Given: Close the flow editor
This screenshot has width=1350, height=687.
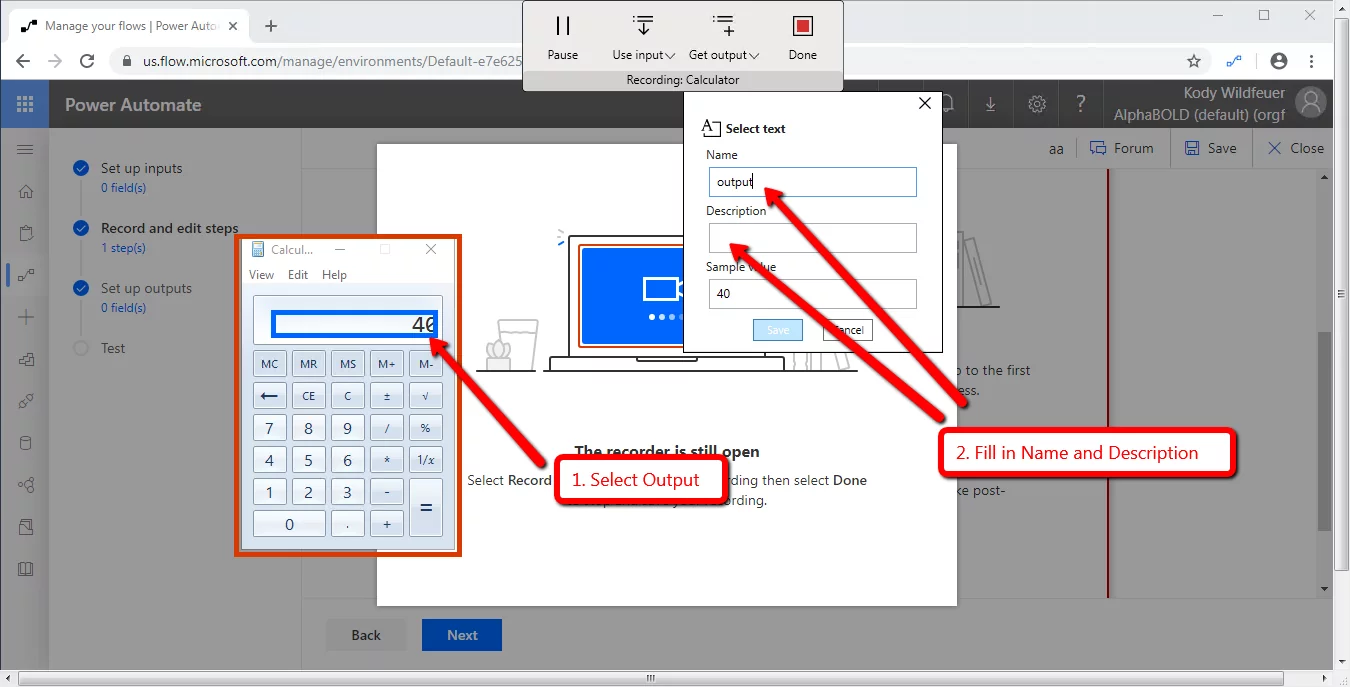Looking at the screenshot, I should (x=1295, y=148).
